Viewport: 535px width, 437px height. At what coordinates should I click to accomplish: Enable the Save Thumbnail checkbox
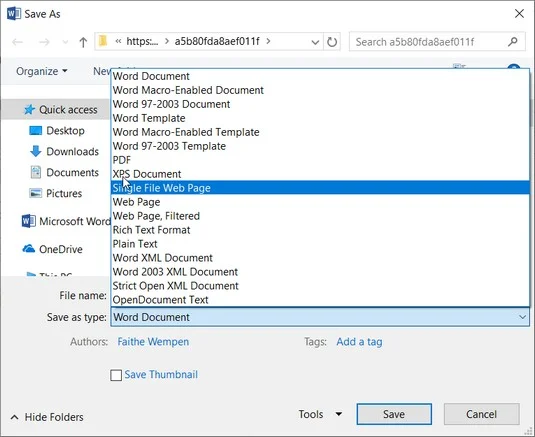[x=116, y=375]
